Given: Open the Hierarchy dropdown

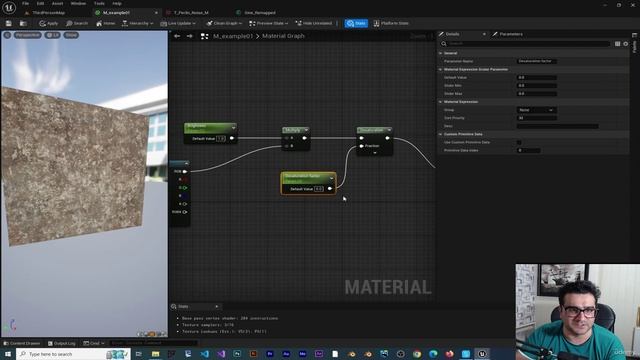Looking at the screenshot, I should tap(138, 23).
